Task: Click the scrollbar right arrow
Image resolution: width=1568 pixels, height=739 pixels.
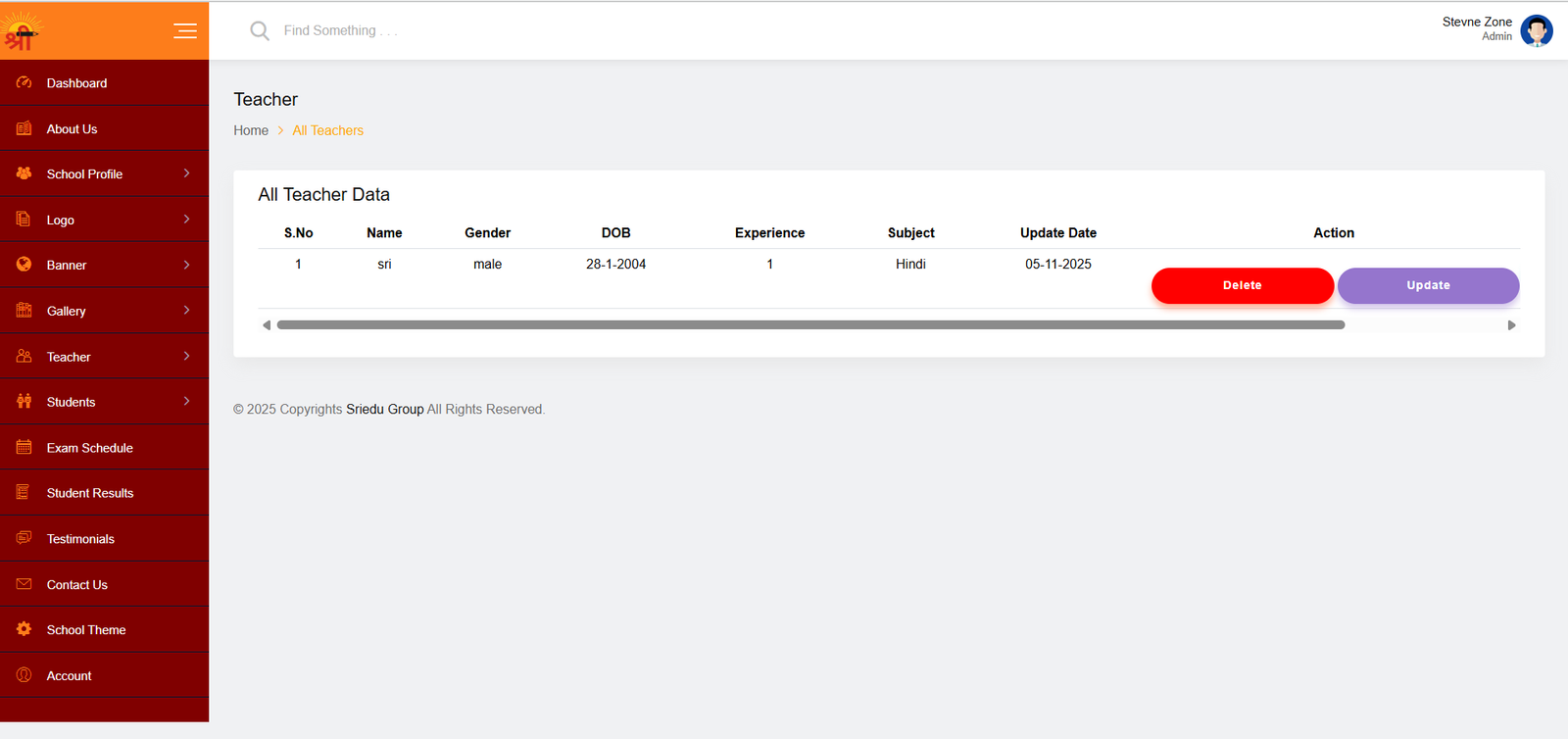Action: coord(1511,324)
